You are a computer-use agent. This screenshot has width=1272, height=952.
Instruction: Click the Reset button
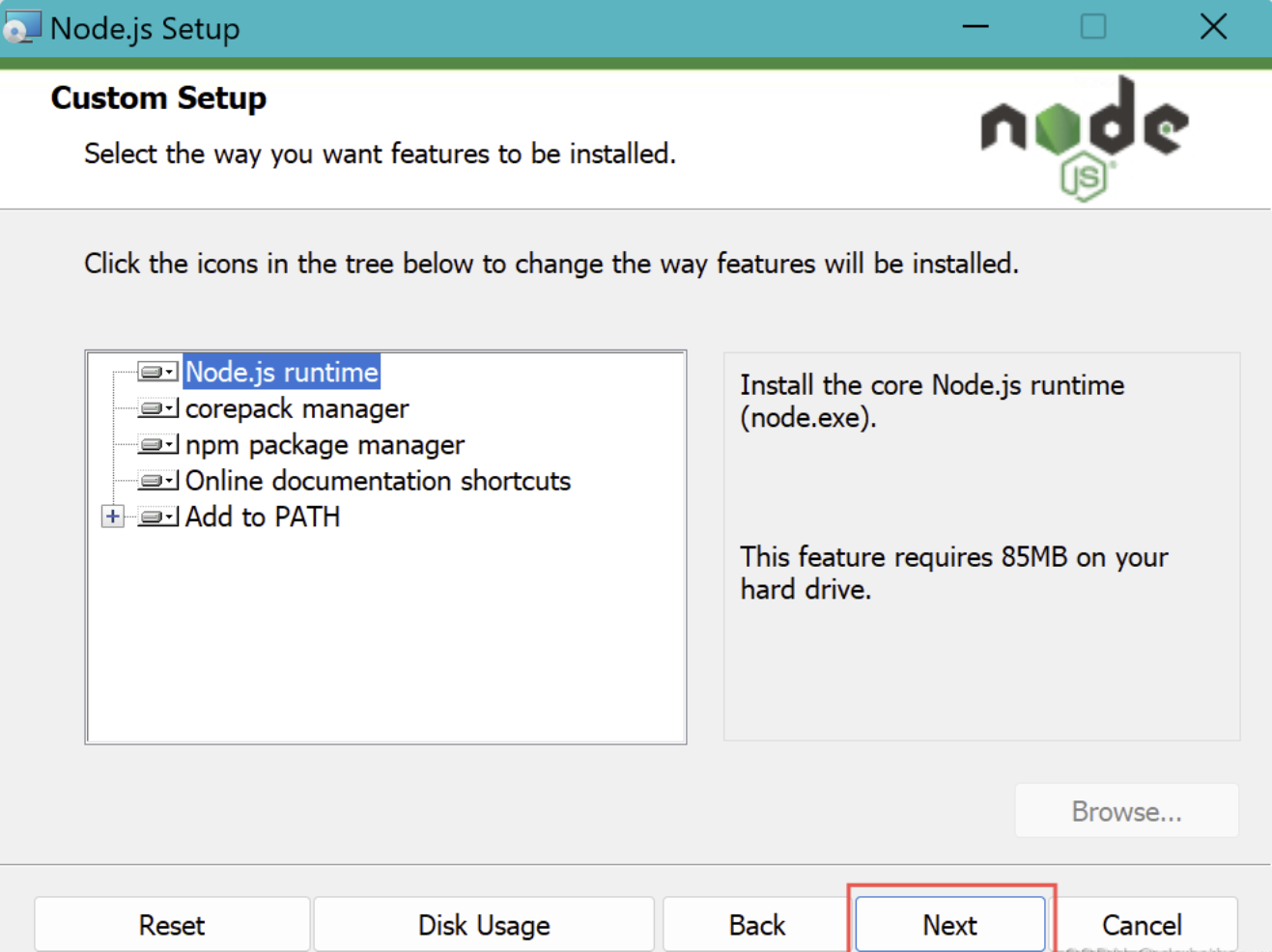172,925
